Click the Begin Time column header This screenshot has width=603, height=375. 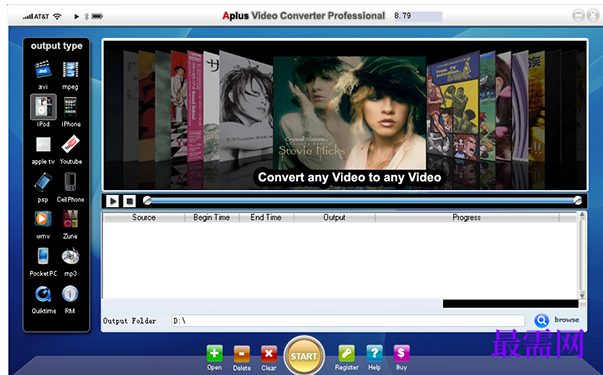212,217
